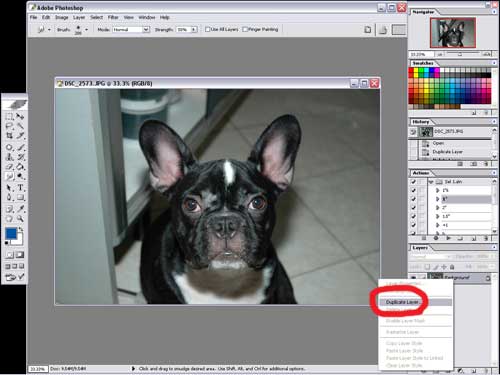Viewport: 500px width, 375px height.
Task: Click the dog thumbnail in Navigator panel
Action: click(x=453, y=33)
